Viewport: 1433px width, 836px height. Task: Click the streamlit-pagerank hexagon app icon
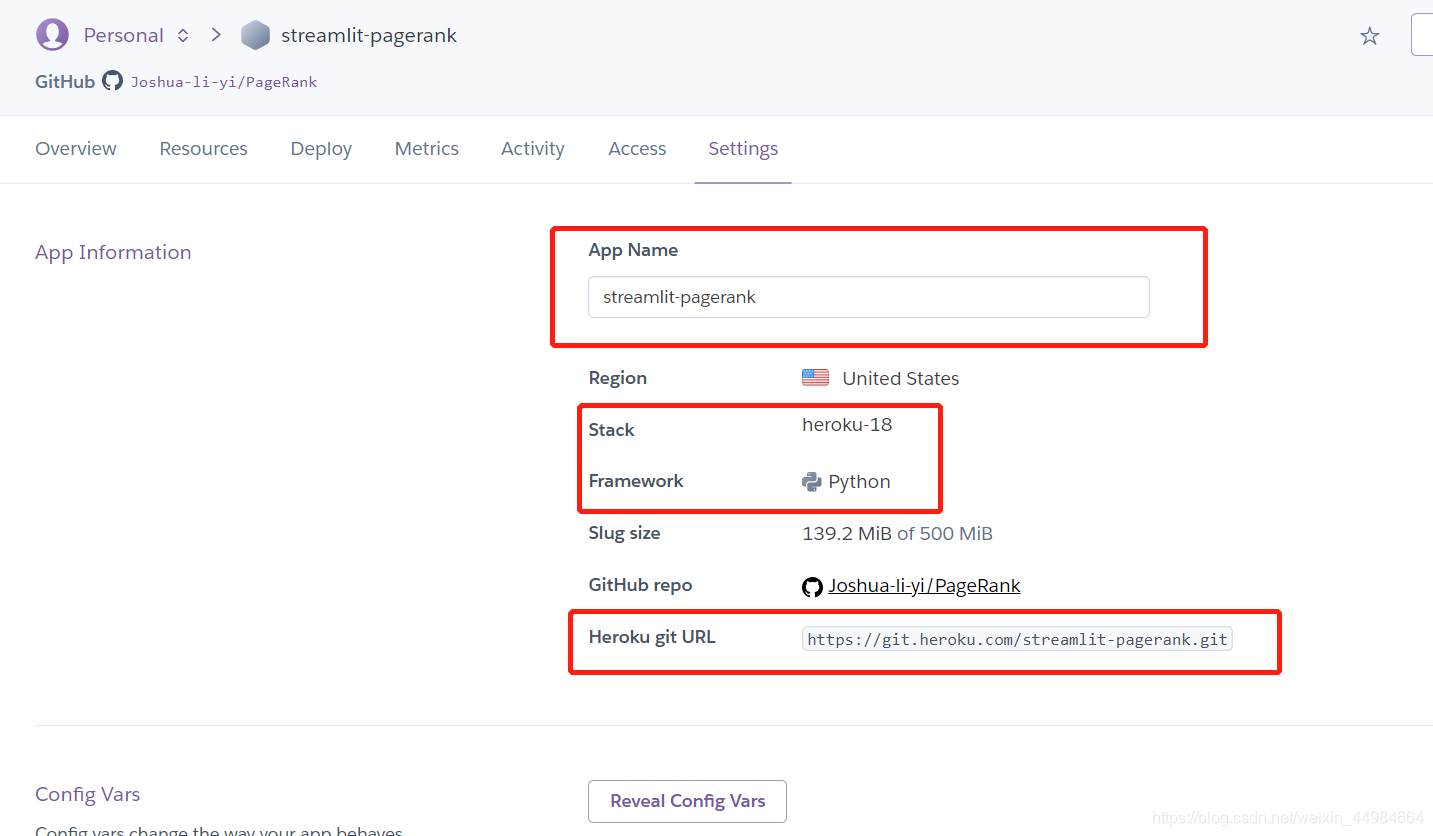click(255, 34)
